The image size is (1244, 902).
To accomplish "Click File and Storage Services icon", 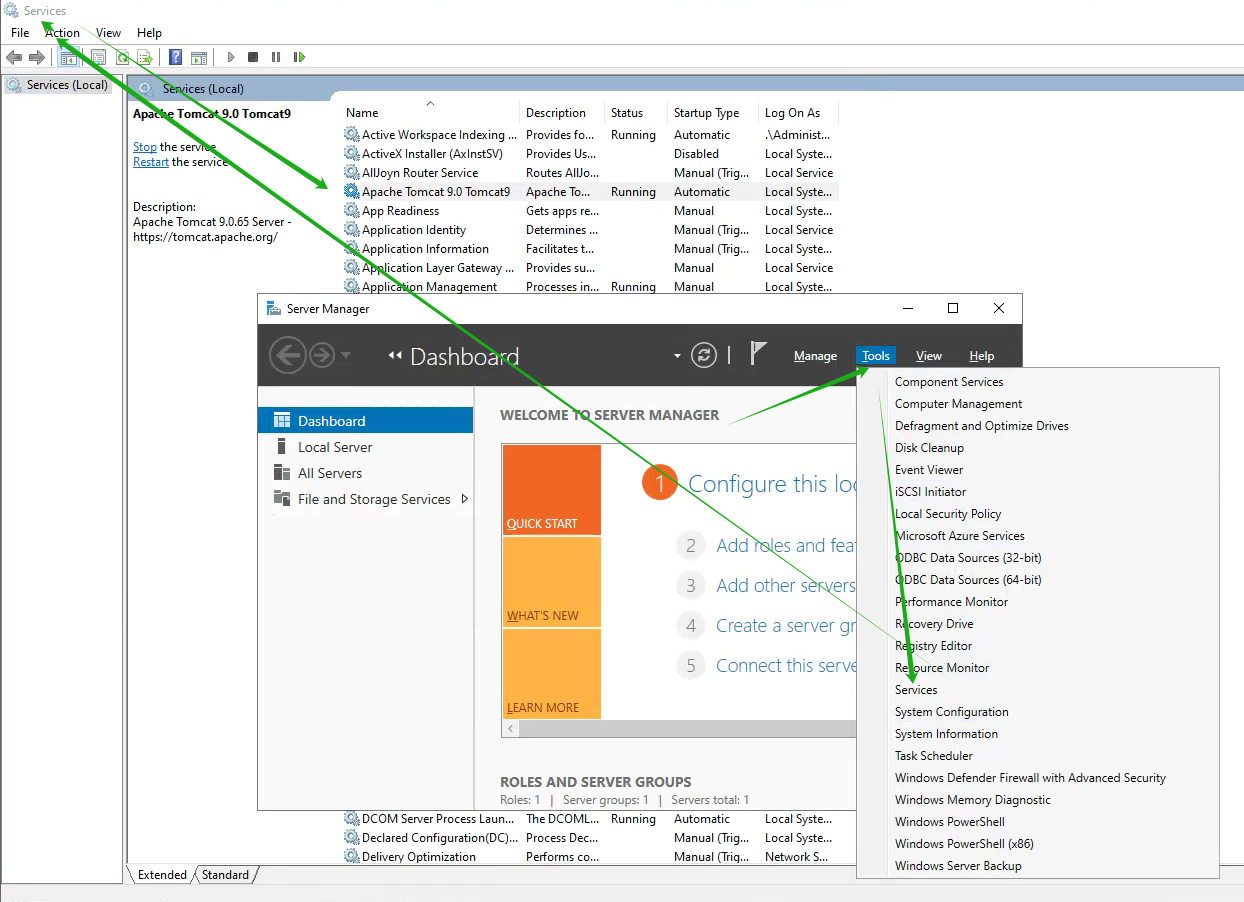I will 282,499.
